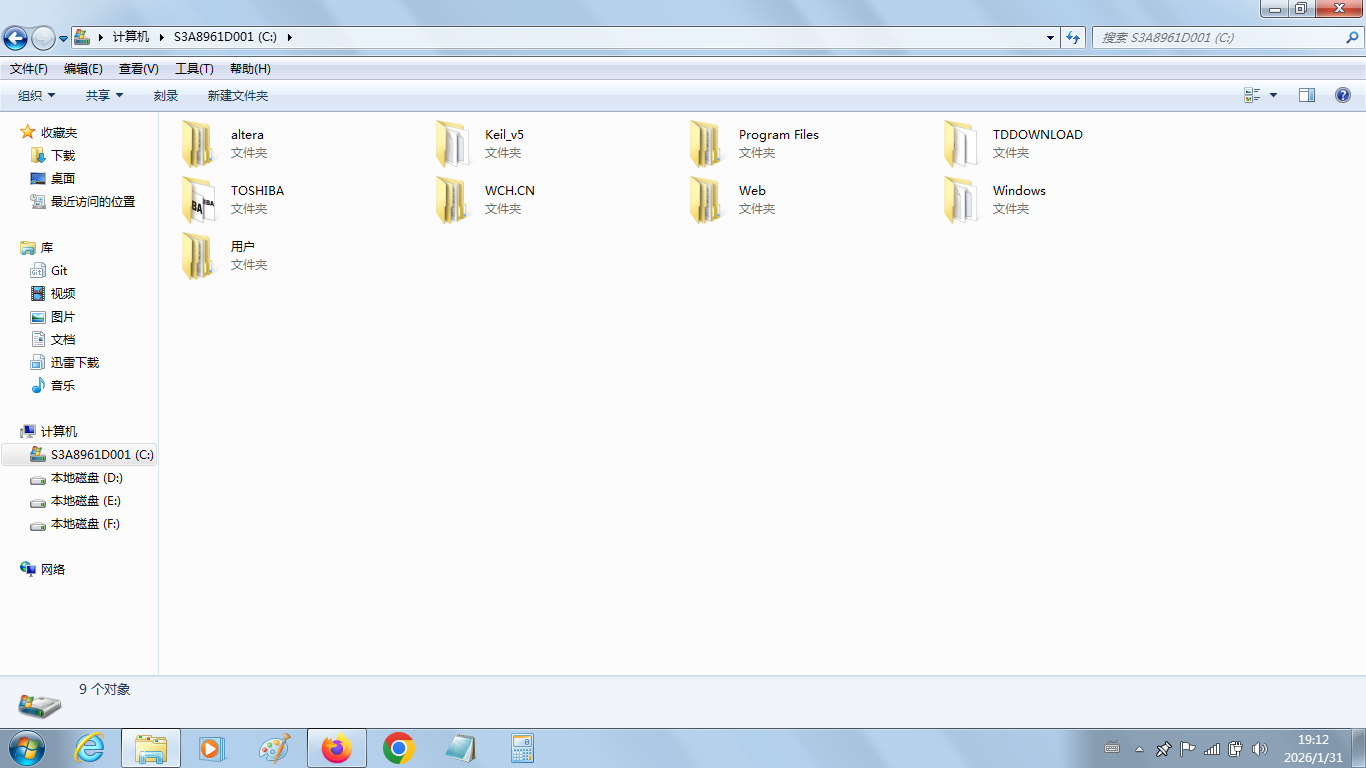
Task: Expand the view options dropdown arrow
Action: click(x=1273, y=95)
